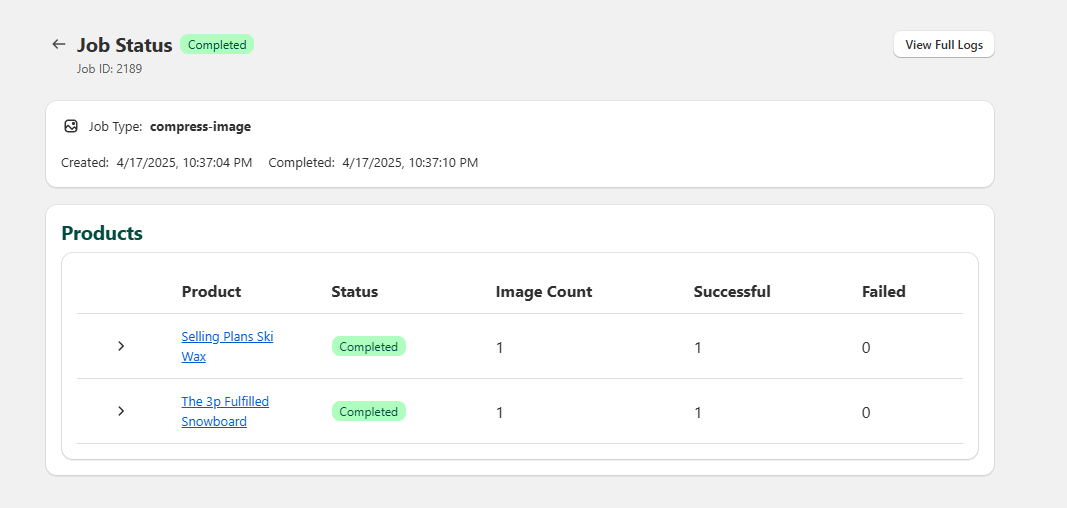
Task: Open the View Full Logs button
Action: tap(943, 45)
